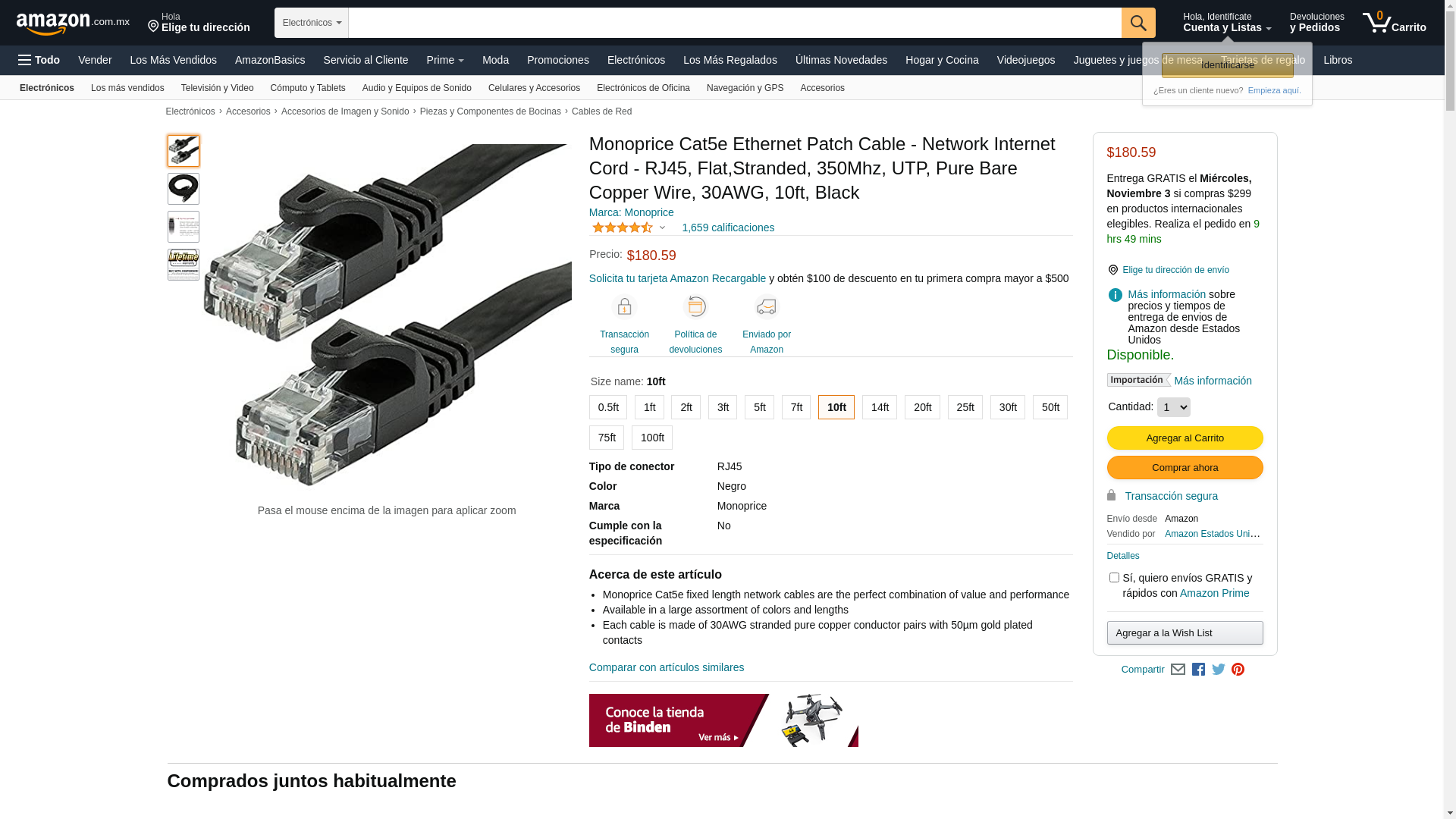Share via Facebook icon
The width and height of the screenshot is (1456, 819).
(x=1198, y=670)
